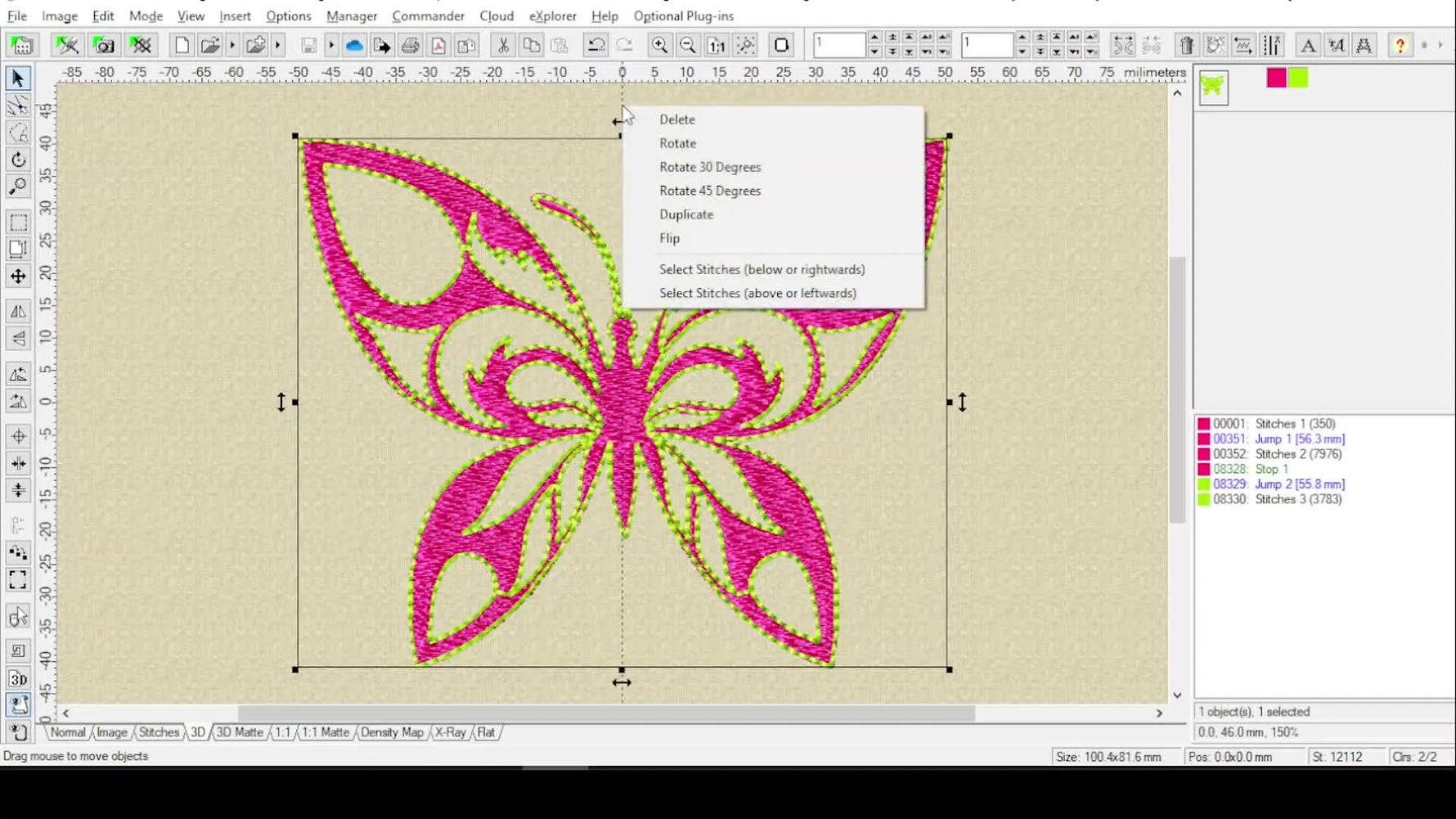Image resolution: width=1456 pixels, height=819 pixels.
Task: Open the Mode menu
Action: click(146, 16)
